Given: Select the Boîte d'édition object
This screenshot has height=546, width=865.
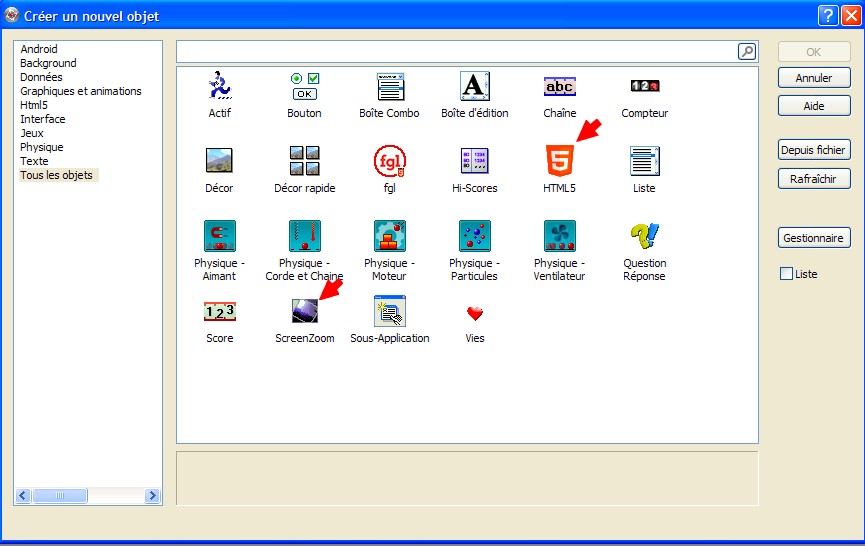Looking at the screenshot, I should pos(474,87).
